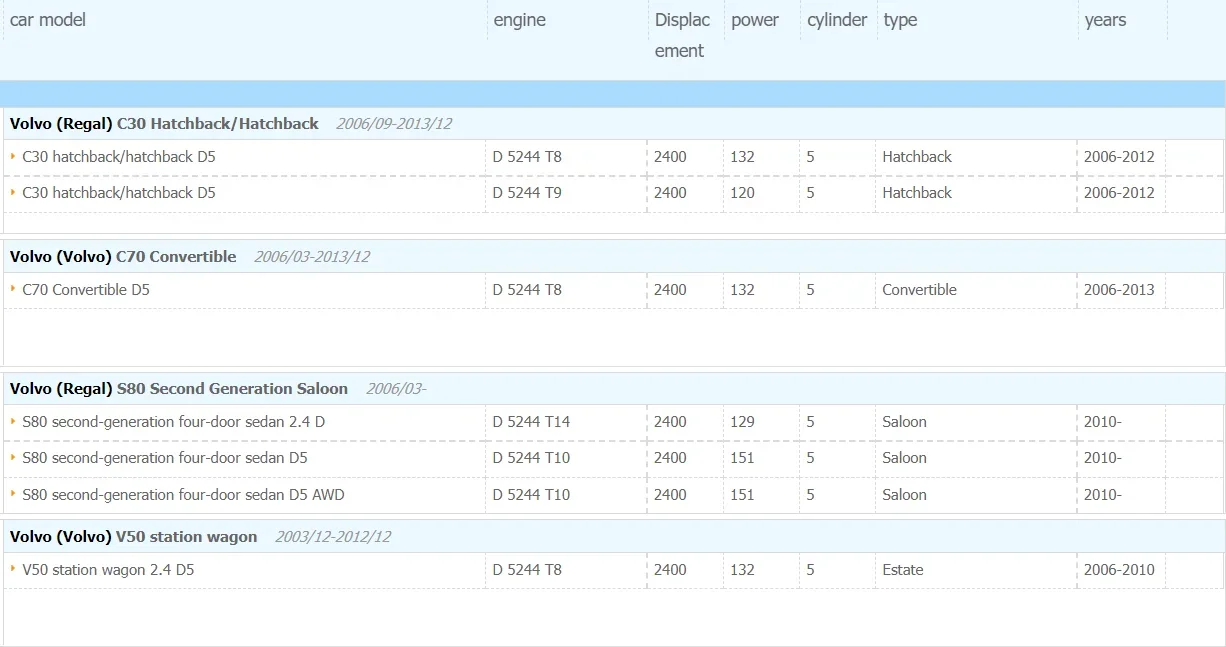The image size is (1226, 647).
Task: Select the 'engine' column header
Action: [x=520, y=20]
